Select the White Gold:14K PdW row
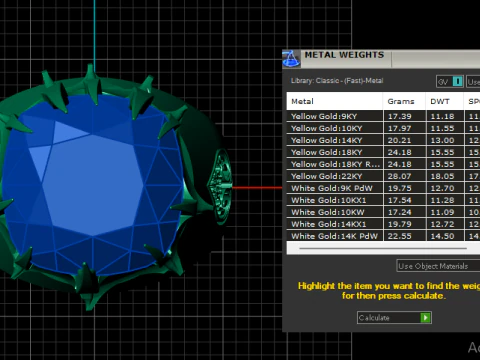The height and width of the screenshot is (360, 480). [x=383, y=236]
